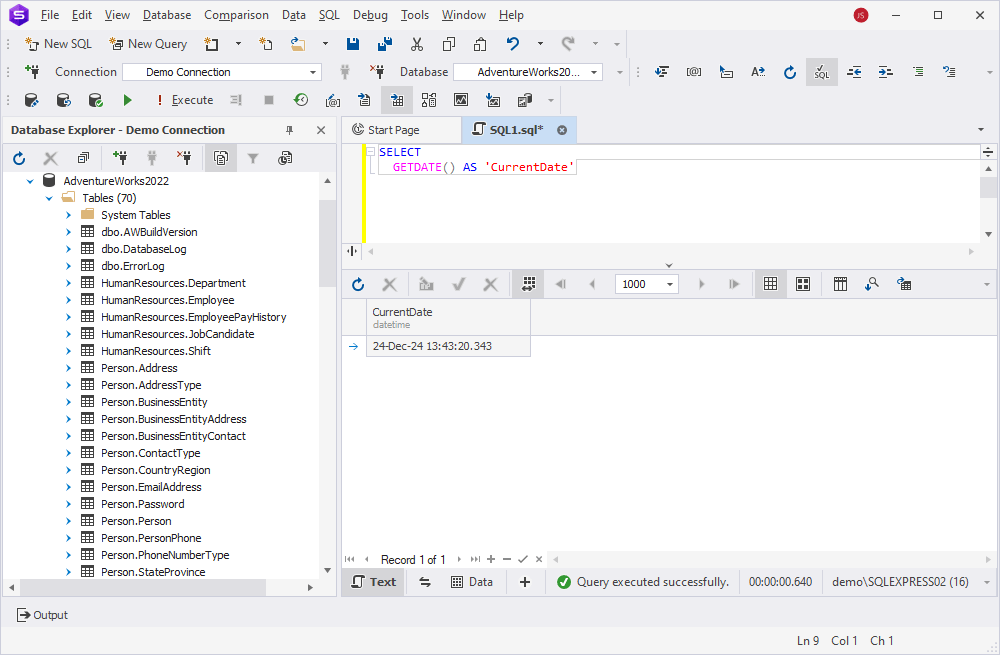The image size is (1000, 655).
Task: Collapse the AdventureWorks2022 database node
Action: [x=30, y=181]
